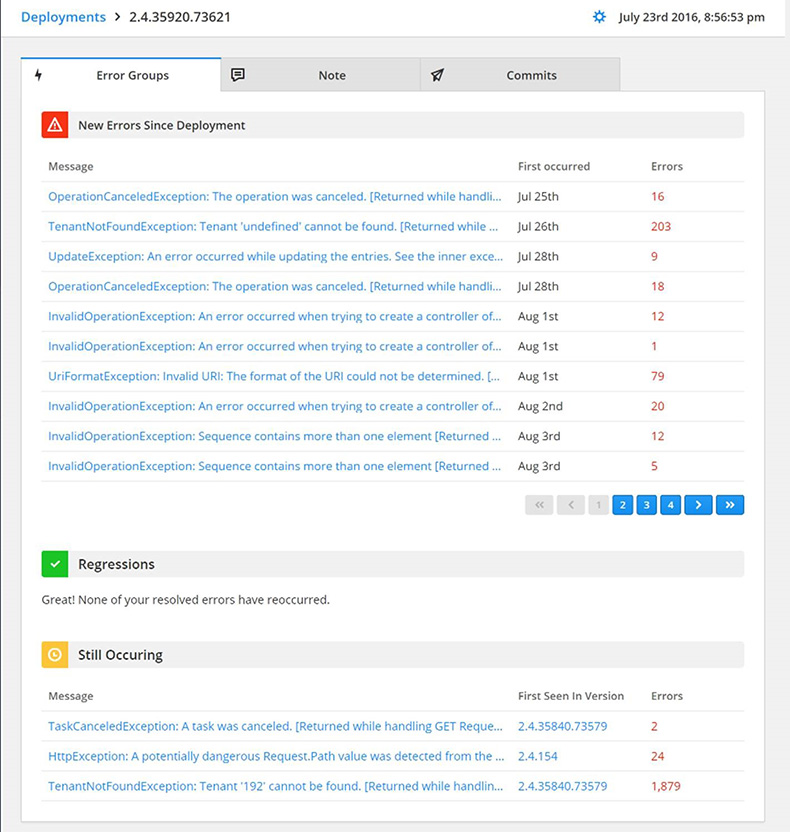Click the speech bubble Note icon
The image size is (790, 832).
237,75
